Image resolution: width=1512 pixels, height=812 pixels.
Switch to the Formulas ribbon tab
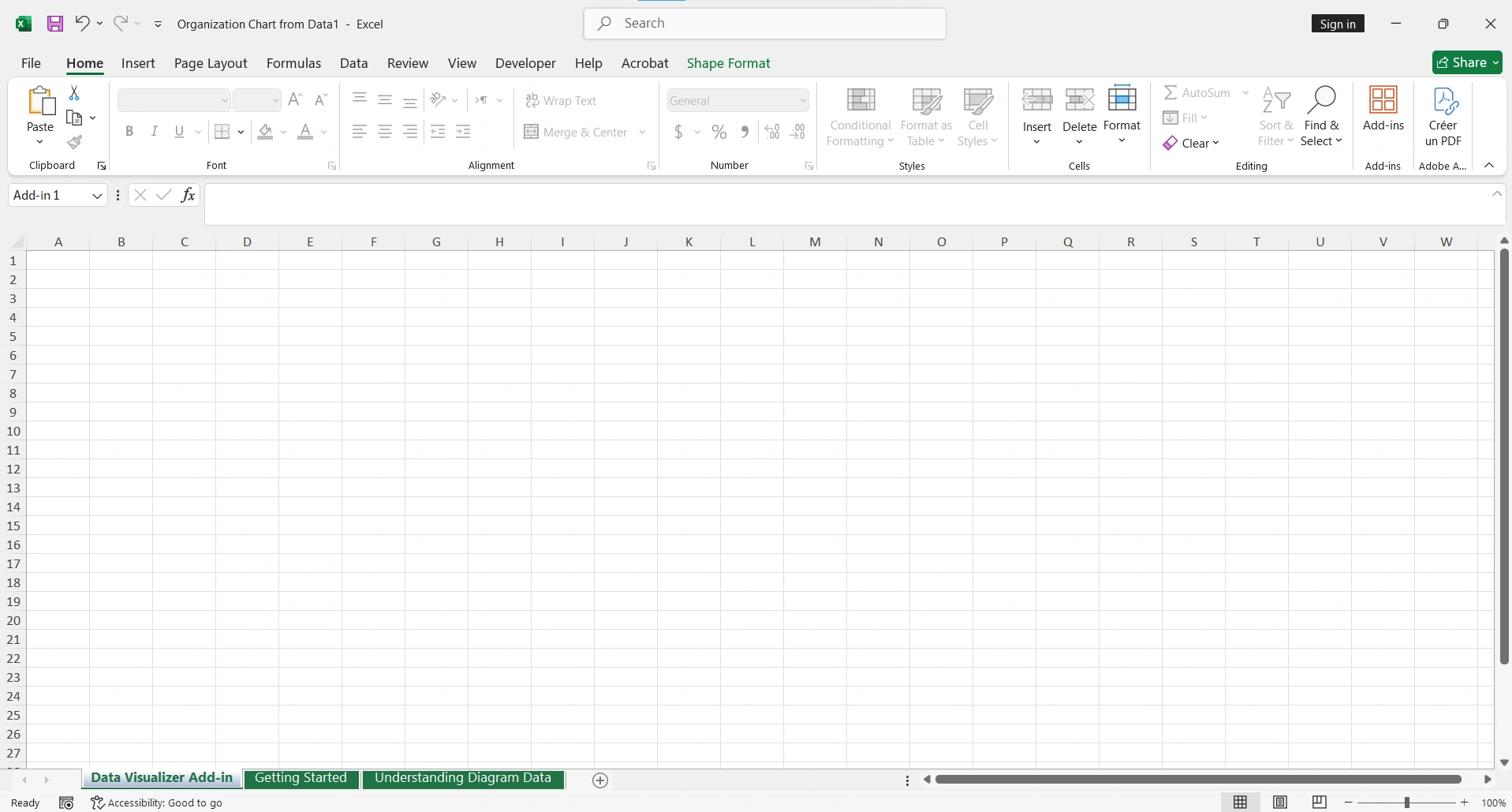click(293, 63)
